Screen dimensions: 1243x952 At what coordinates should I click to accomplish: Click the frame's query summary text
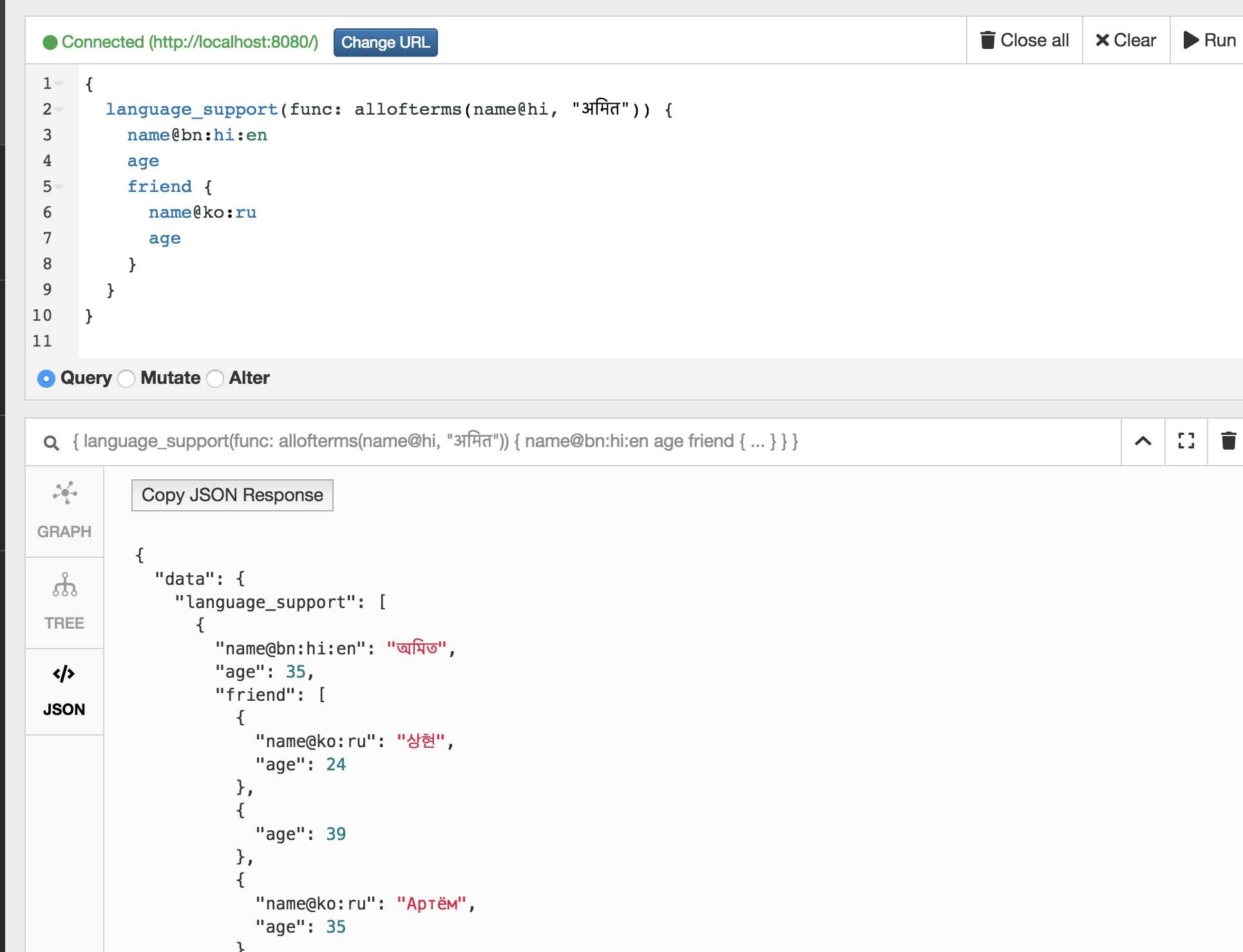(x=435, y=441)
